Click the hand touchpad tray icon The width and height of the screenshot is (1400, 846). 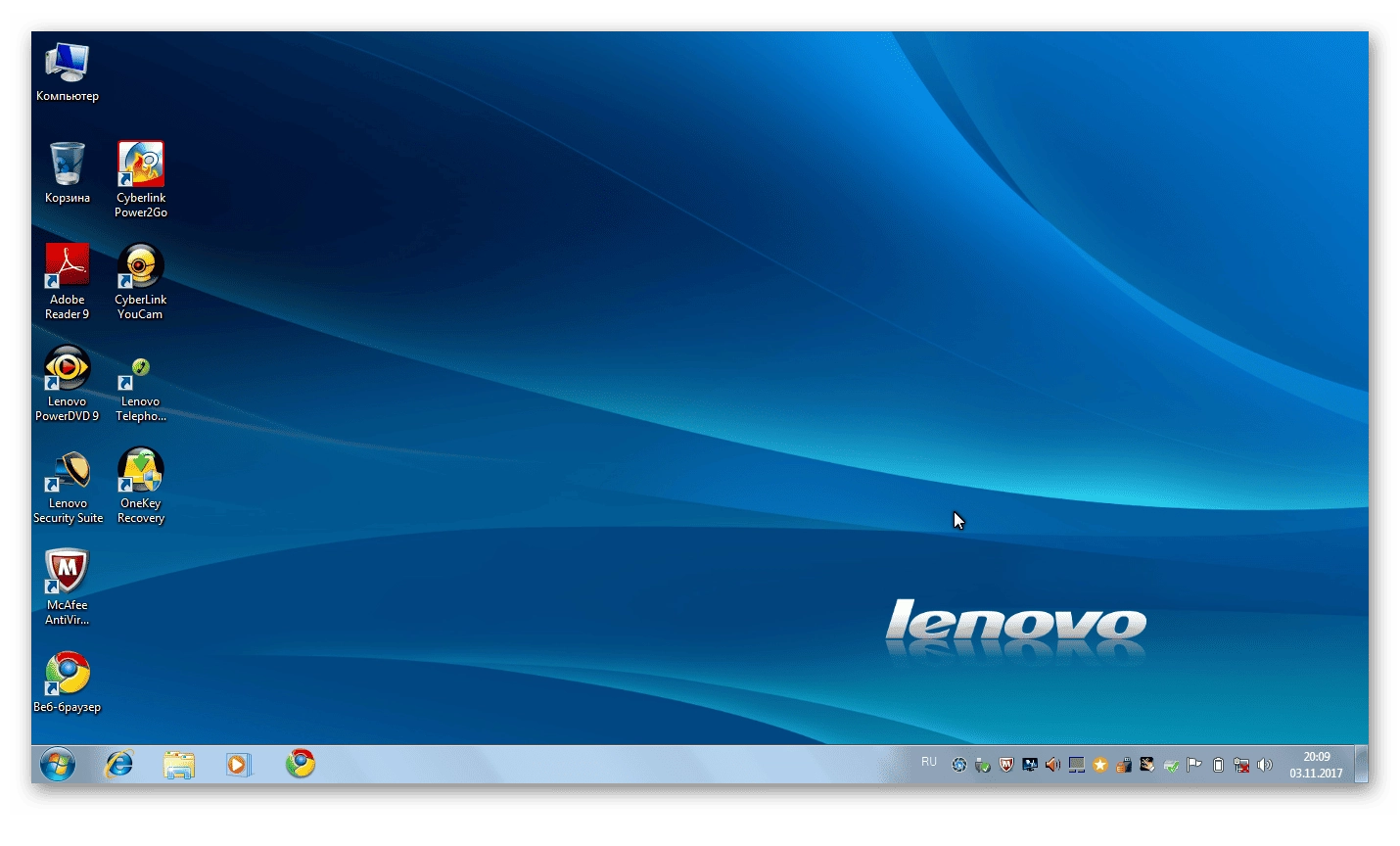coord(1147,765)
